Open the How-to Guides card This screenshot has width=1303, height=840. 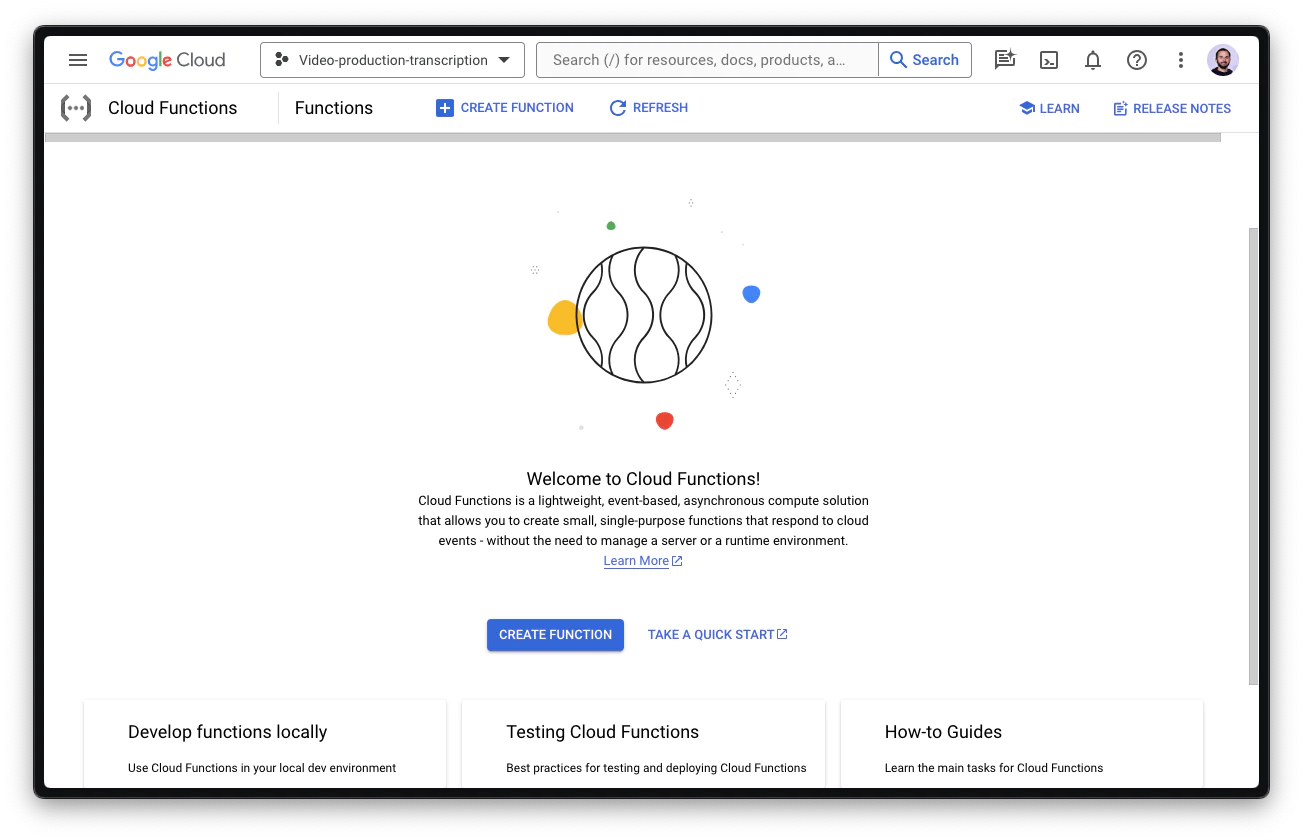point(1022,744)
